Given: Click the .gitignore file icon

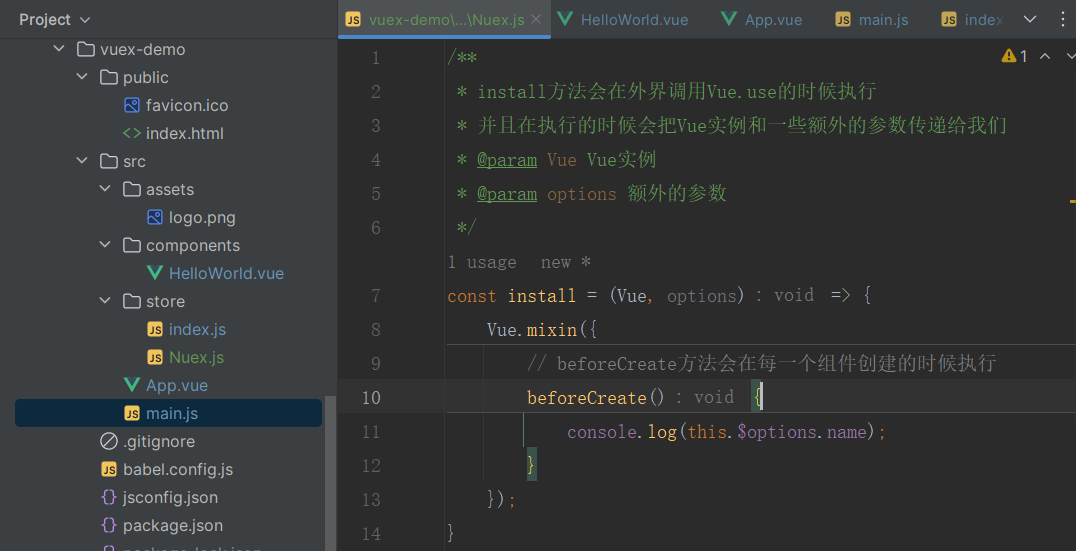Looking at the screenshot, I should pos(108,441).
